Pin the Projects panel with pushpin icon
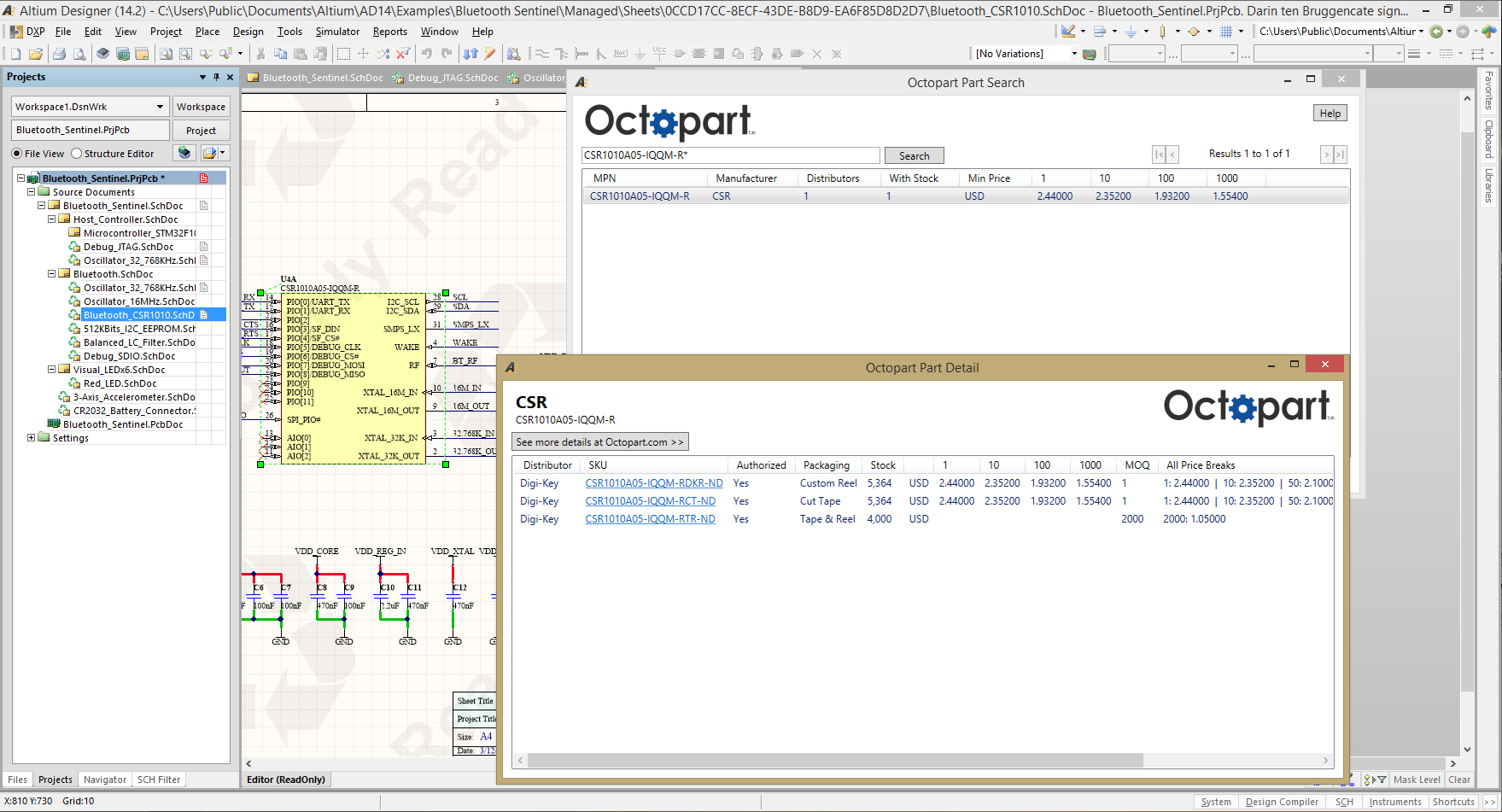This screenshot has height=812, width=1502. pos(216,77)
